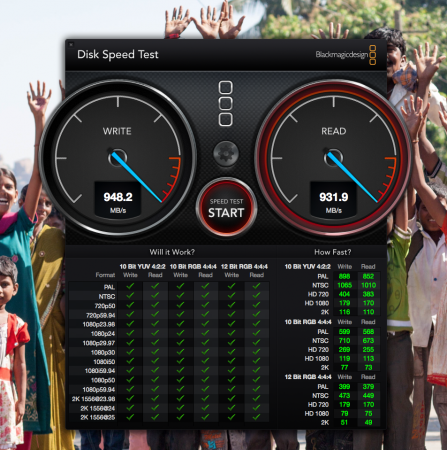Click 1080p50 row 12 Bit RGB Write checkmark

tap(231, 379)
